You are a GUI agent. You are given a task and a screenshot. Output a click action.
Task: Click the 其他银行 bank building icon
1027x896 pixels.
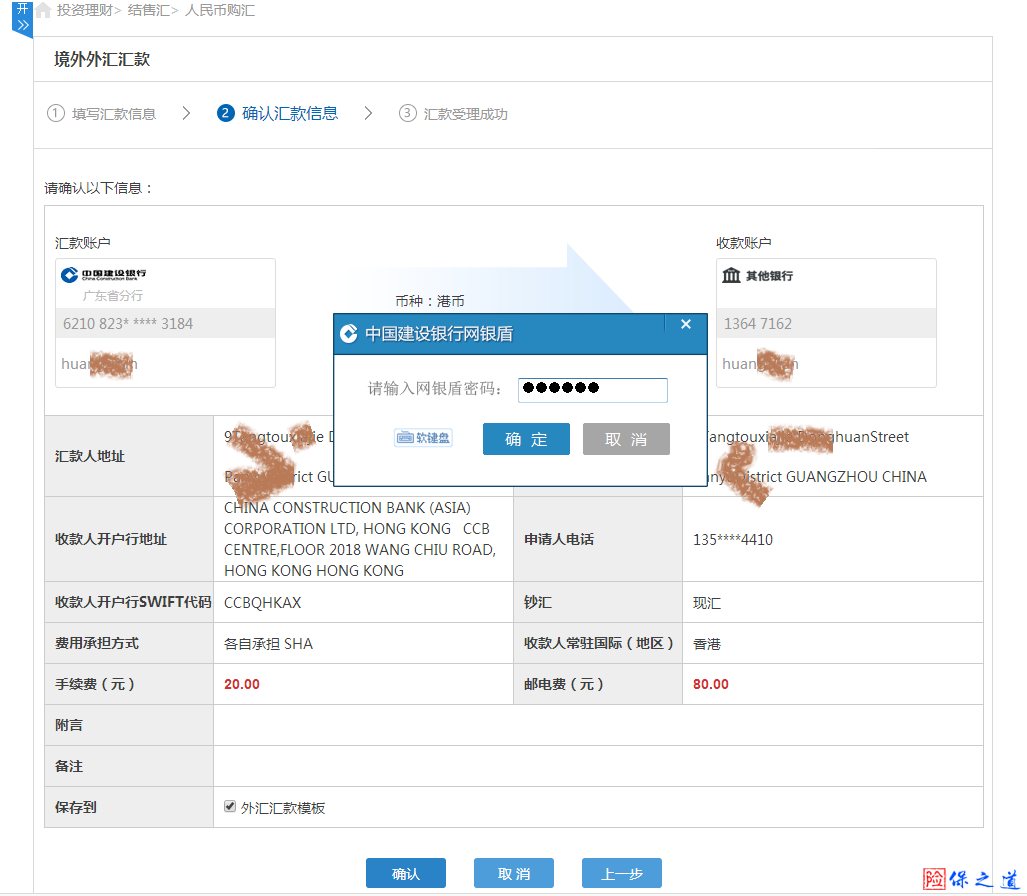(731, 275)
